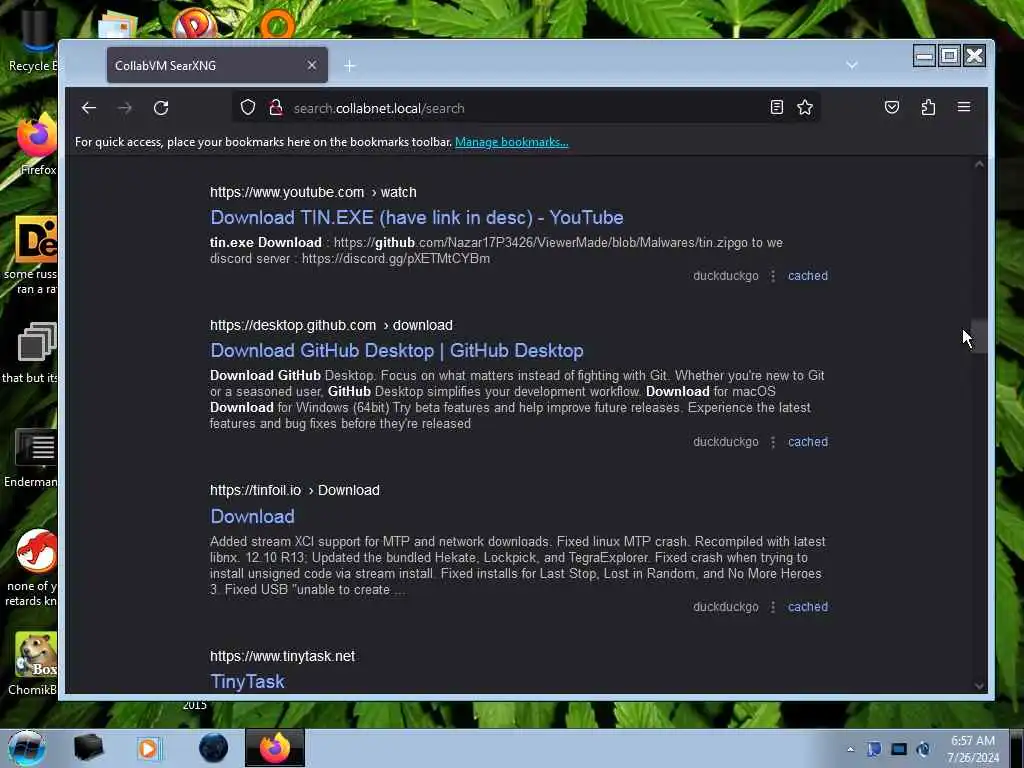
Task: Click the volume speaker tray icon
Action: 923,749
